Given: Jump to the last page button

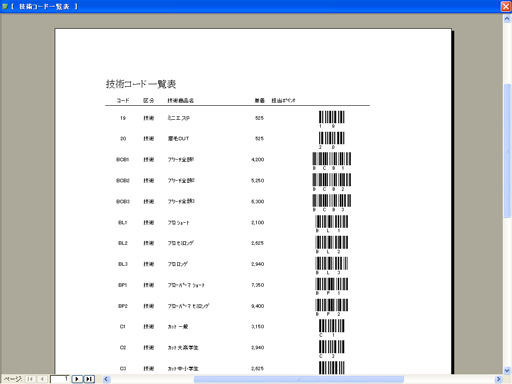Looking at the screenshot, I should [x=89, y=379].
